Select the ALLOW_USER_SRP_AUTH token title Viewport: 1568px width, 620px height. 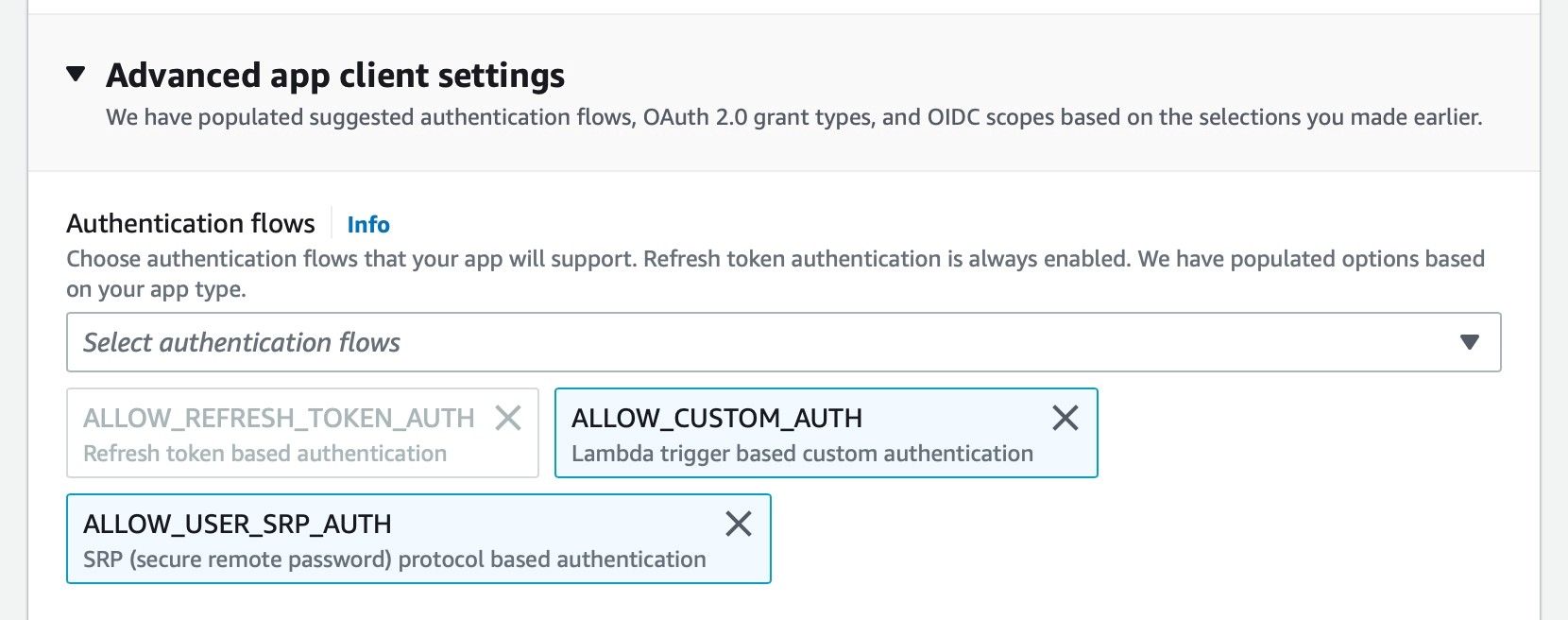pos(237,524)
